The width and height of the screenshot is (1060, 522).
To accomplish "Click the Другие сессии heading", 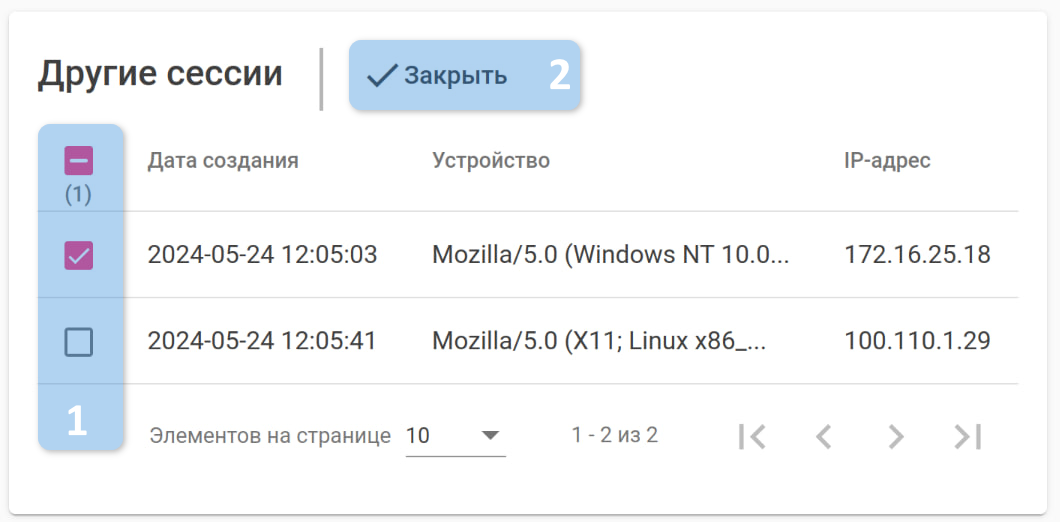I will pos(160,74).
